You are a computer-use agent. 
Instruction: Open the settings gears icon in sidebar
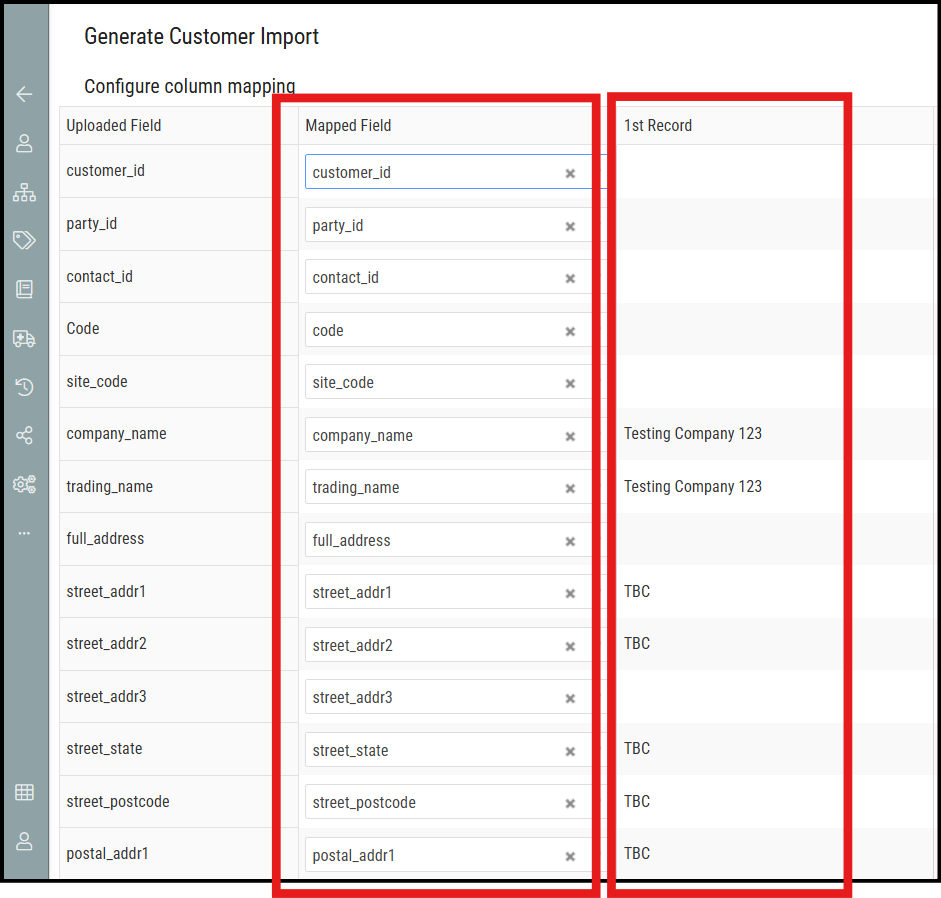pos(24,484)
